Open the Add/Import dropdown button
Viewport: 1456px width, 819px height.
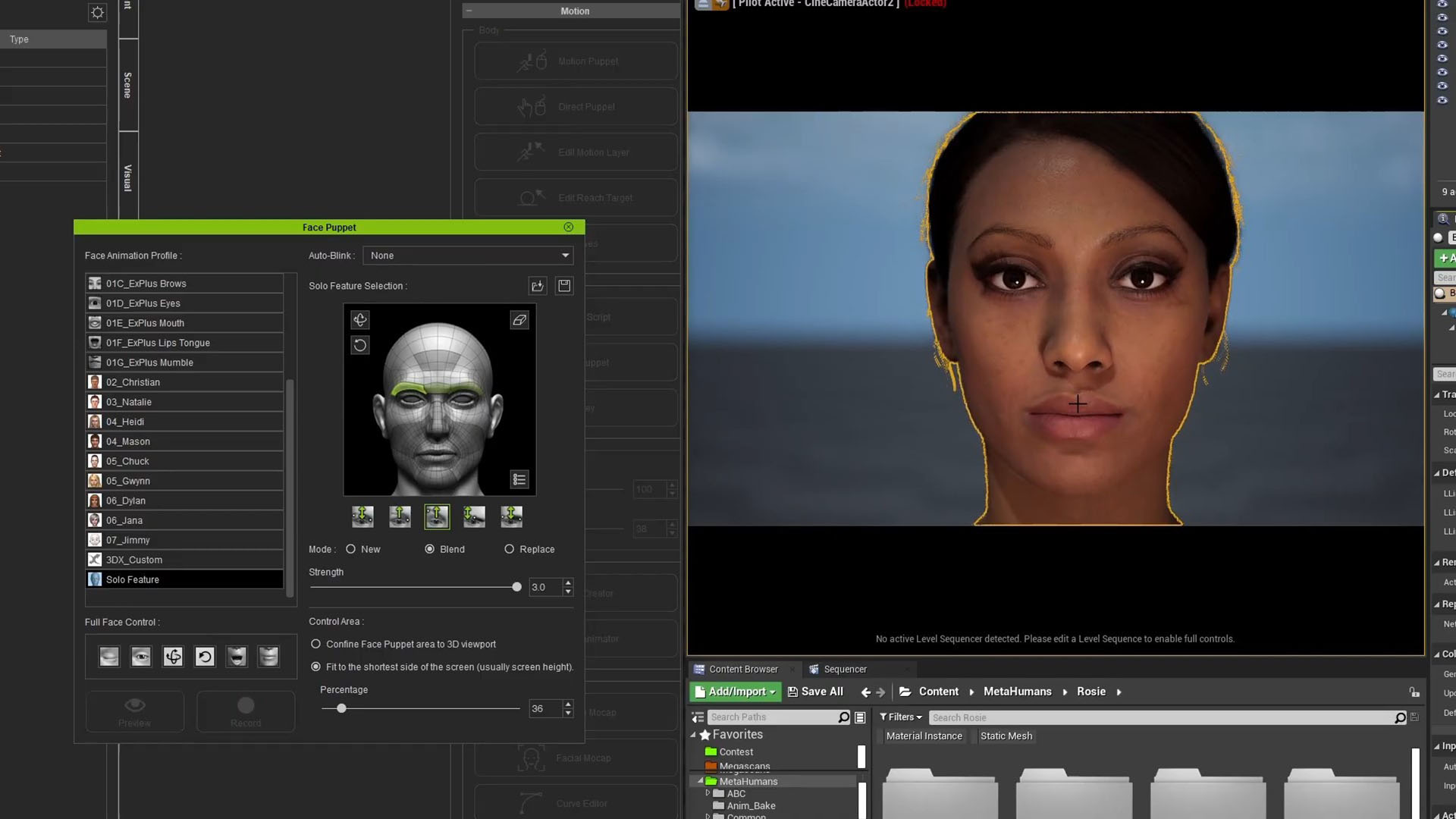pos(735,692)
